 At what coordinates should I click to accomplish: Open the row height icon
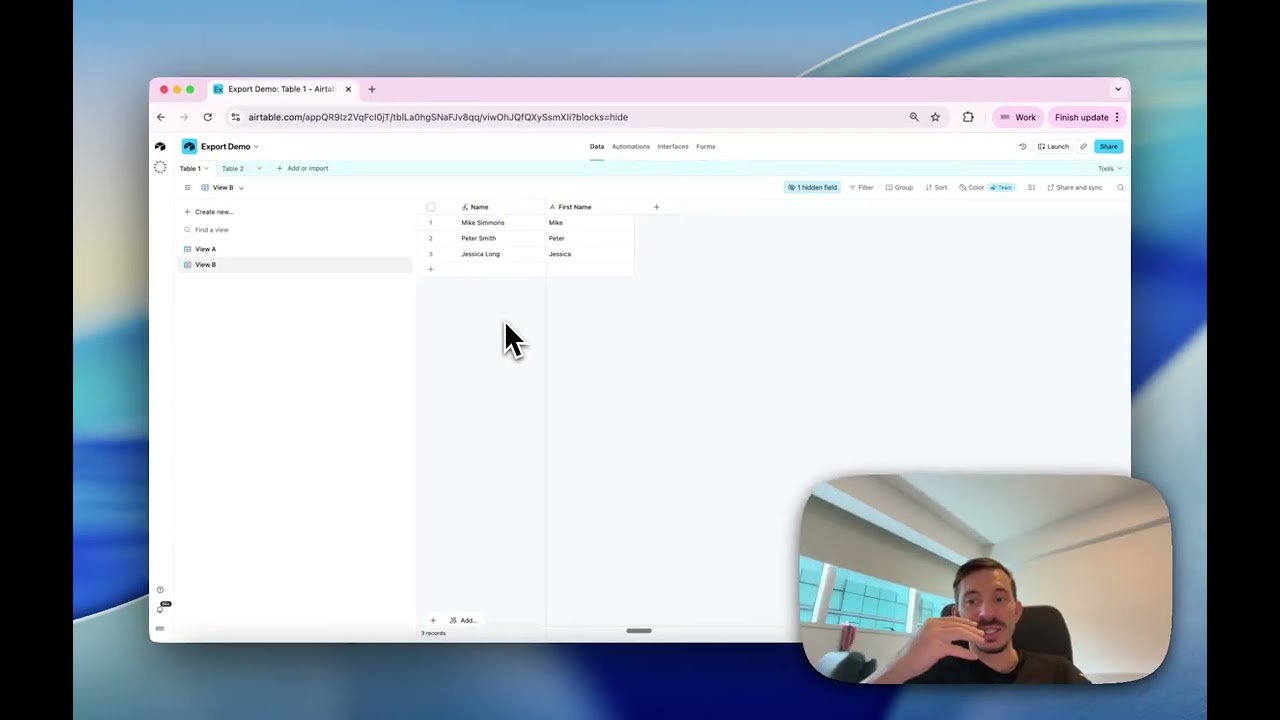pyautogui.click(x=1031, y=187)
